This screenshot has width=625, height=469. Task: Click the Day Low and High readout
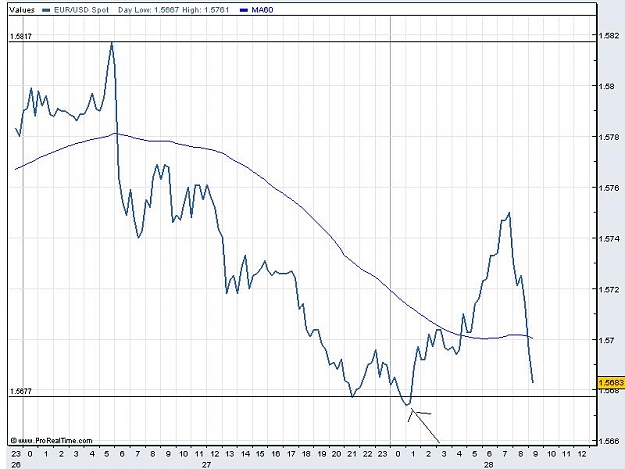[173, 10]
